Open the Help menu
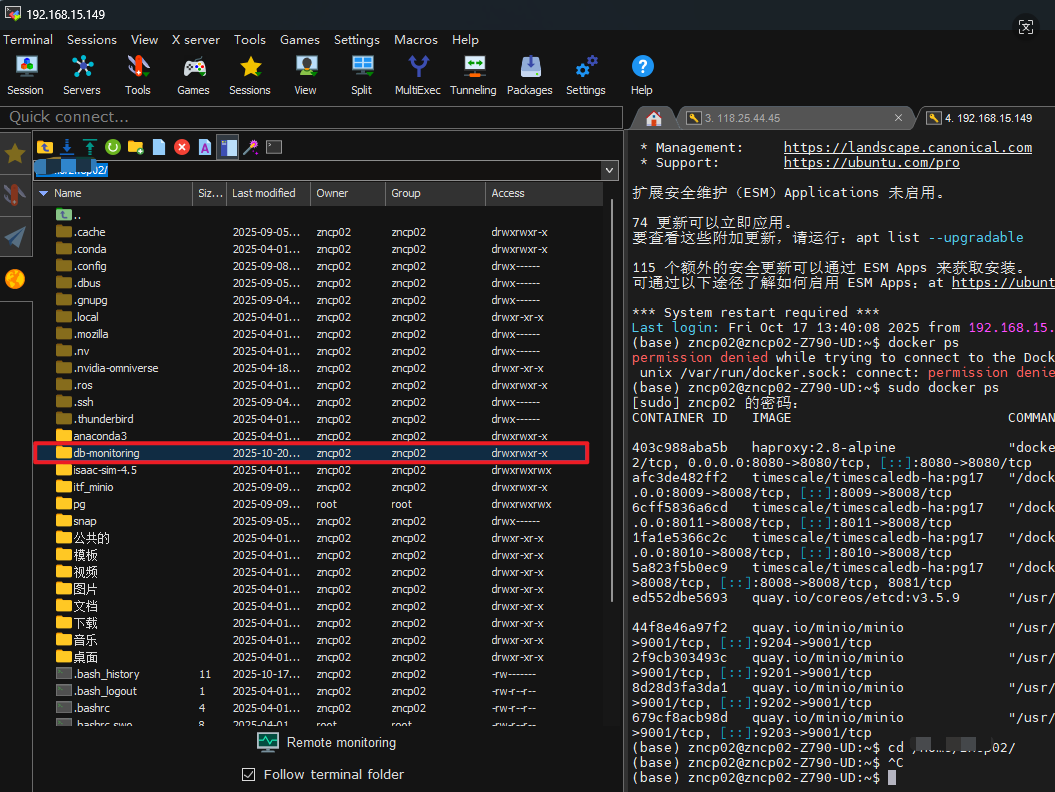Screen dimensions: 1055x792 click(x=465, y=40)
